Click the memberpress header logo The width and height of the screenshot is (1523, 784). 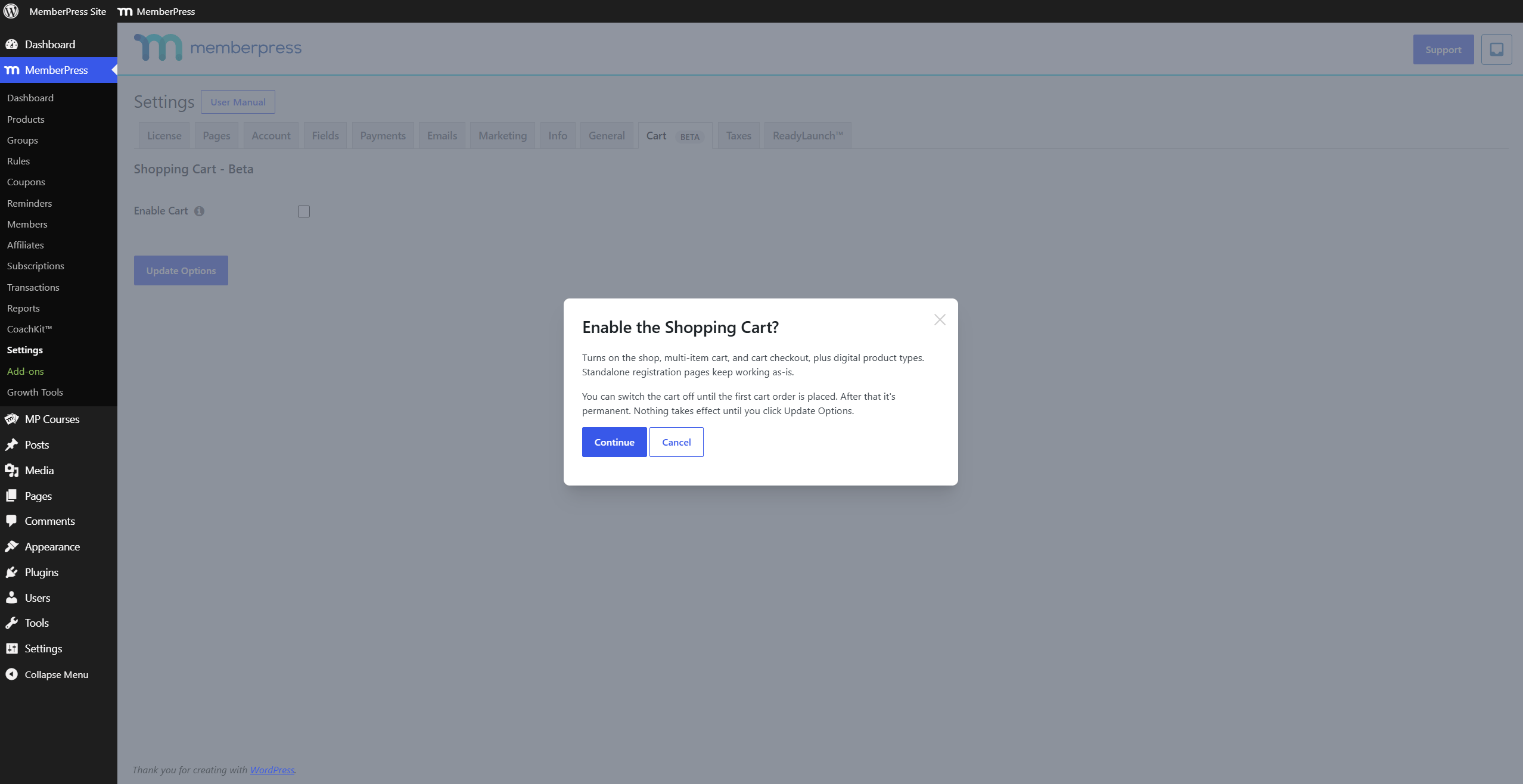click(x=218, y=47)
